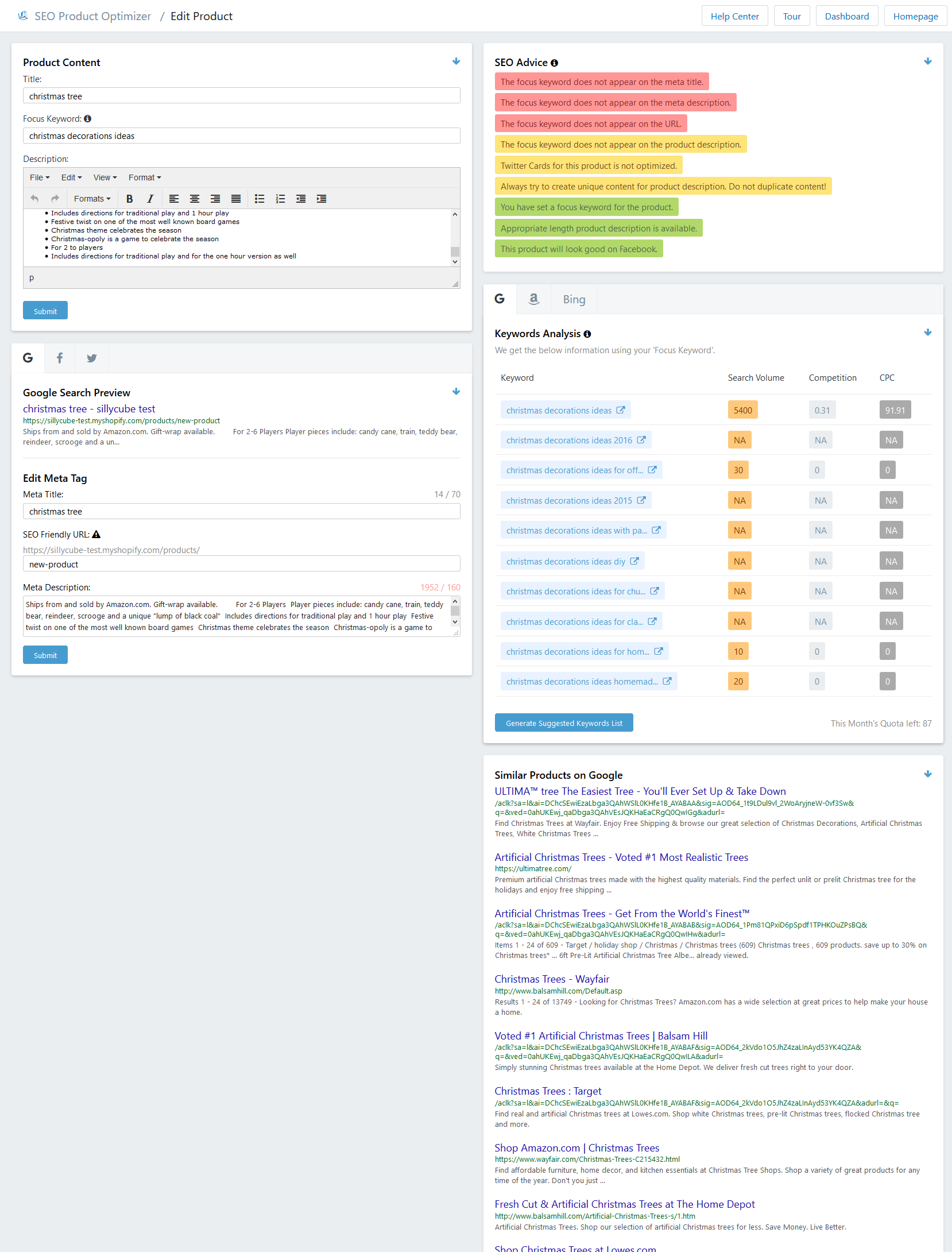This screenshot has height=1252, width=952.
Task: Click the SEO Advice info icon
Action: pyautogui.click(x=554, y=63)
